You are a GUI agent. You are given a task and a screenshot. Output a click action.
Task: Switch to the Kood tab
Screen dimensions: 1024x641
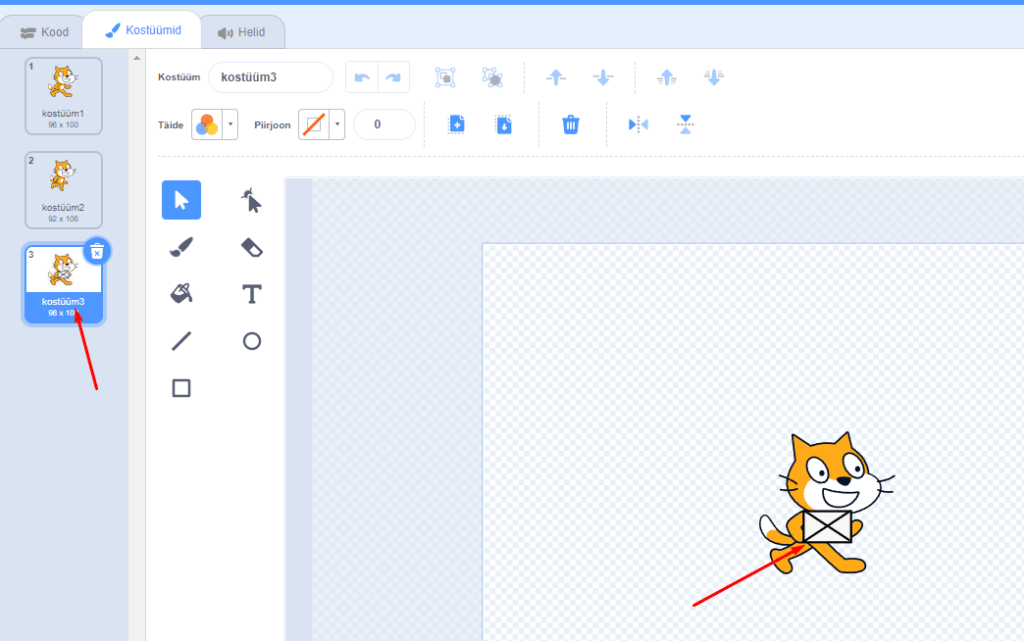pyautogui.click(x=44, y=32)
